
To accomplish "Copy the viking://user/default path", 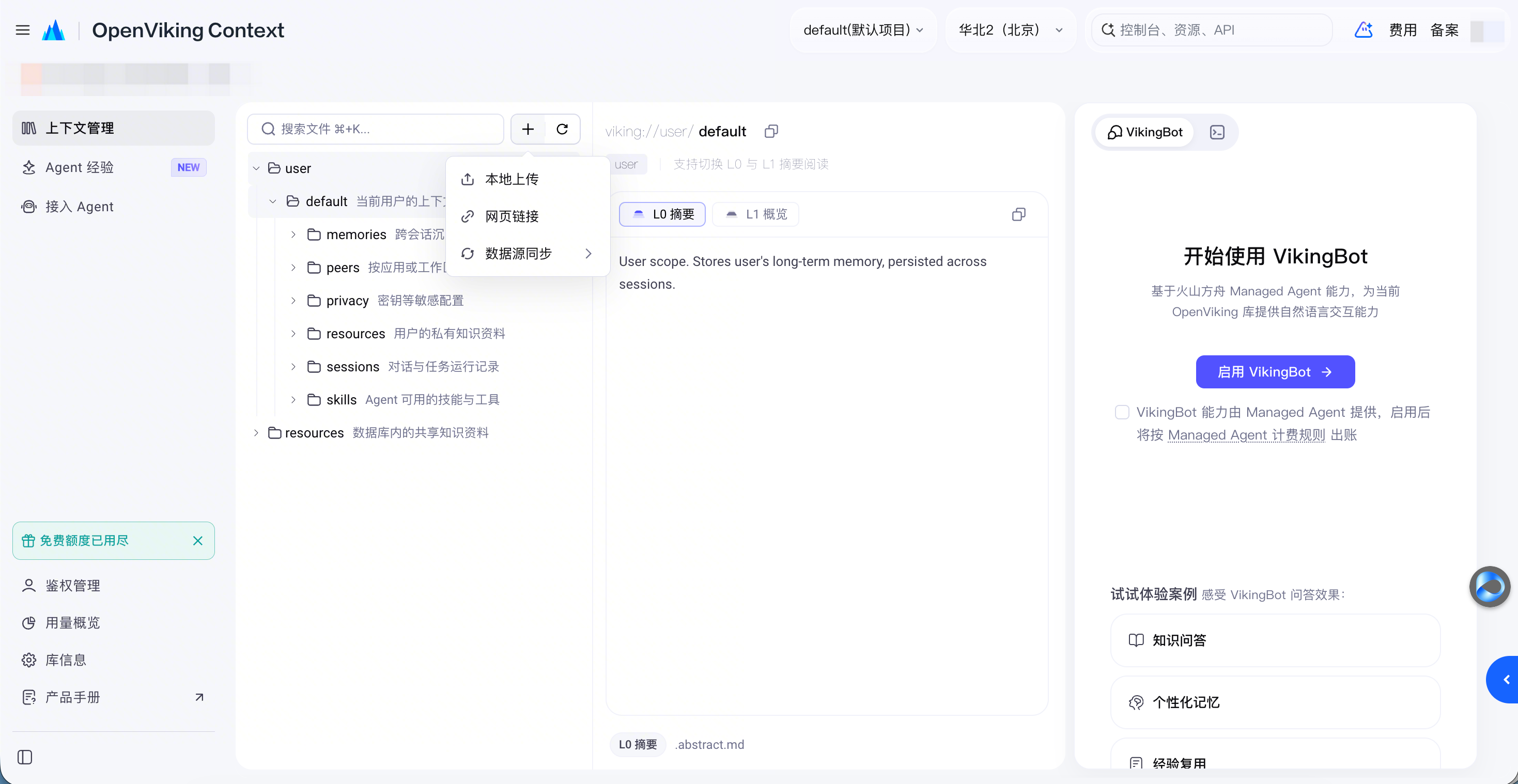I will click(x=771, y=131).
